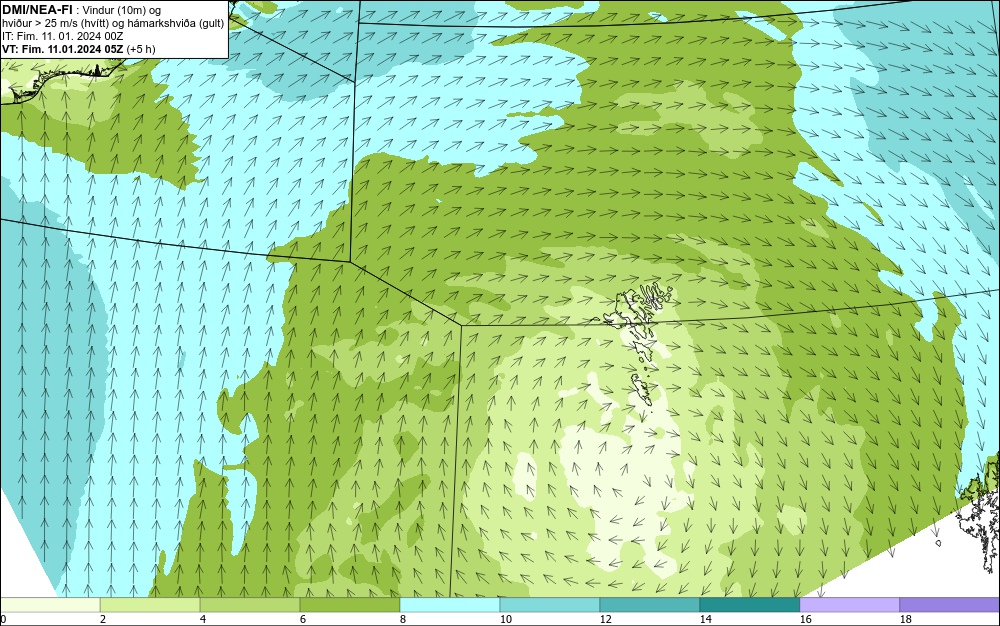This screenshot has width=1000, height=626.
Task: Click the small isolated island near bottom-right coast
Action: click(x=939, y=543)
